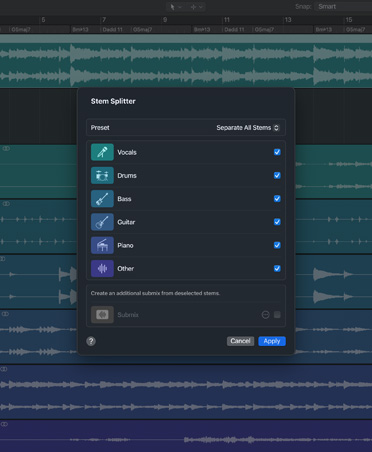Click the Drums label text
Viewport: 372px width, 452px height.
click(x=127, y=176)
